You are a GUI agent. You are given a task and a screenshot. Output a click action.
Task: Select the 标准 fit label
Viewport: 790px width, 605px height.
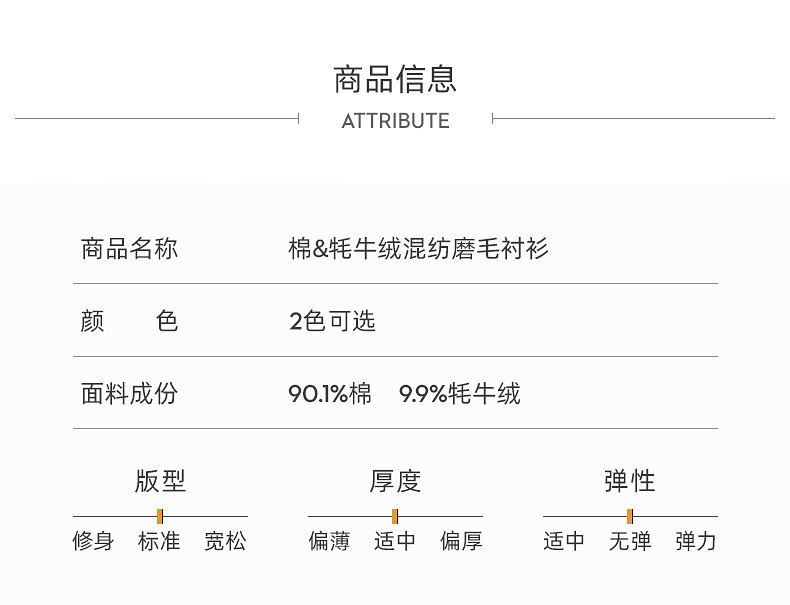click(x=160, y=542)
